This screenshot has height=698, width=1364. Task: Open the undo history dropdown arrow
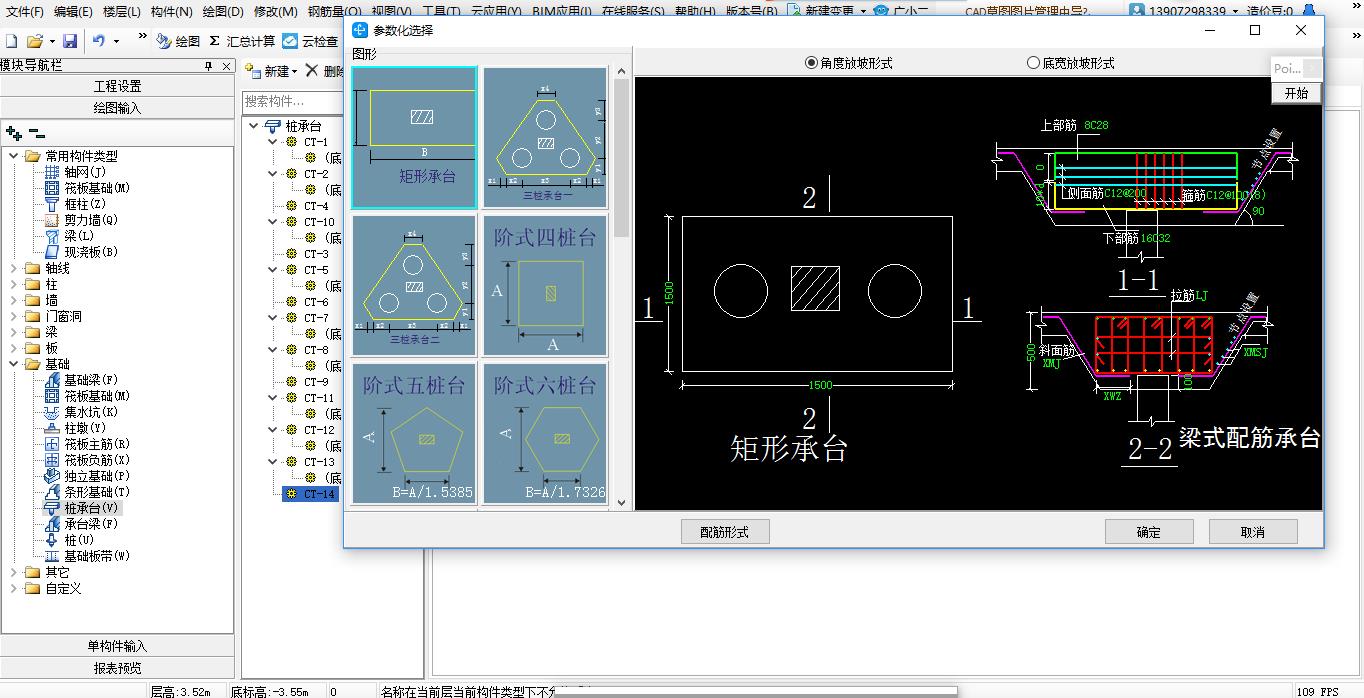[116, 41]
